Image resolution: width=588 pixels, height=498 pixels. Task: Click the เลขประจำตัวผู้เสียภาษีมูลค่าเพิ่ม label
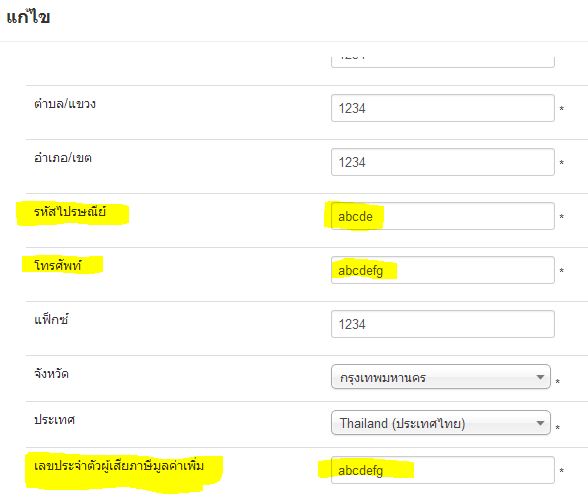pos(119,466)
